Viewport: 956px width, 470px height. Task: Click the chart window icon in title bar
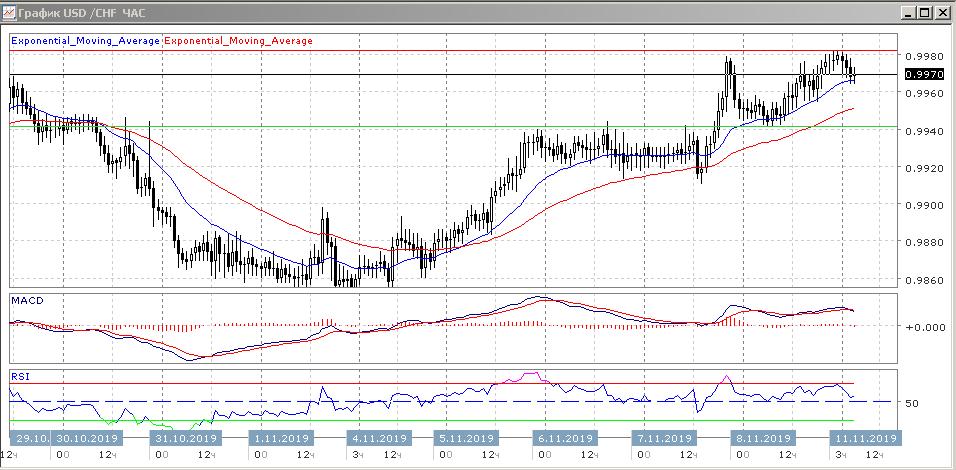(10, 12)
